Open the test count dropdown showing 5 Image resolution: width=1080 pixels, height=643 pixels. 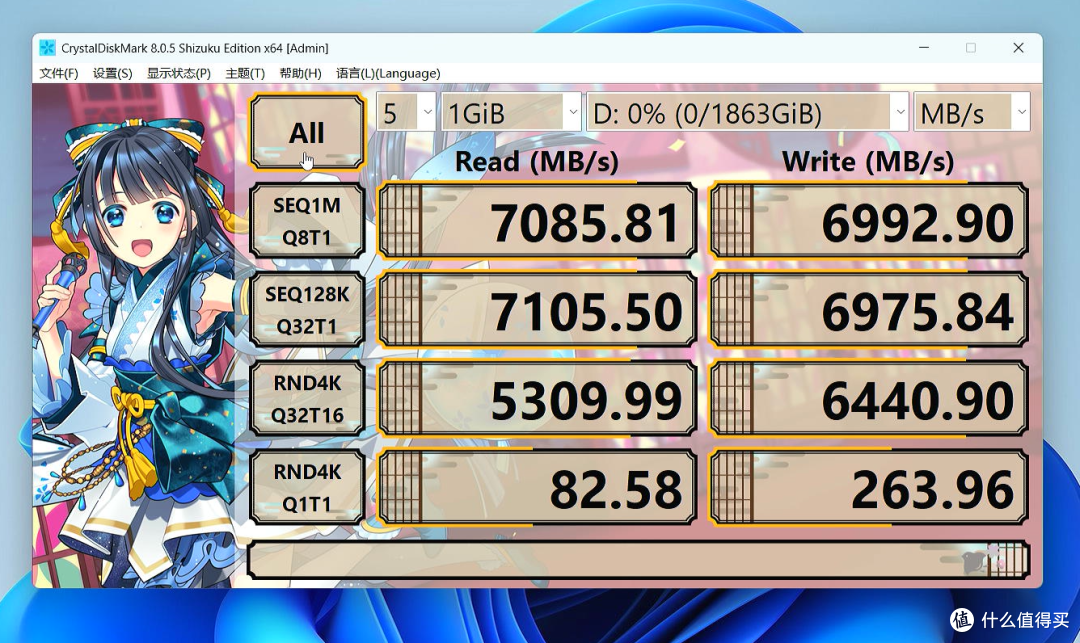tap(406, 112)
